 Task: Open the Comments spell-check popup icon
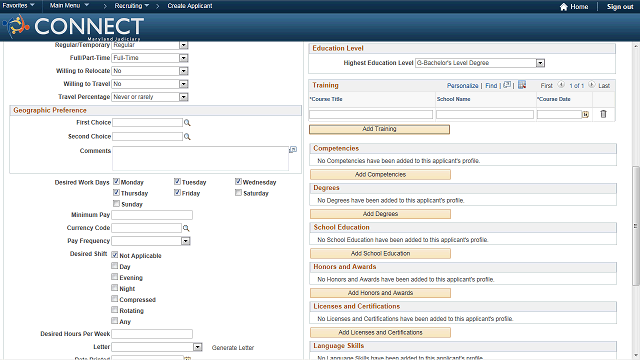[x=293, y=150]
